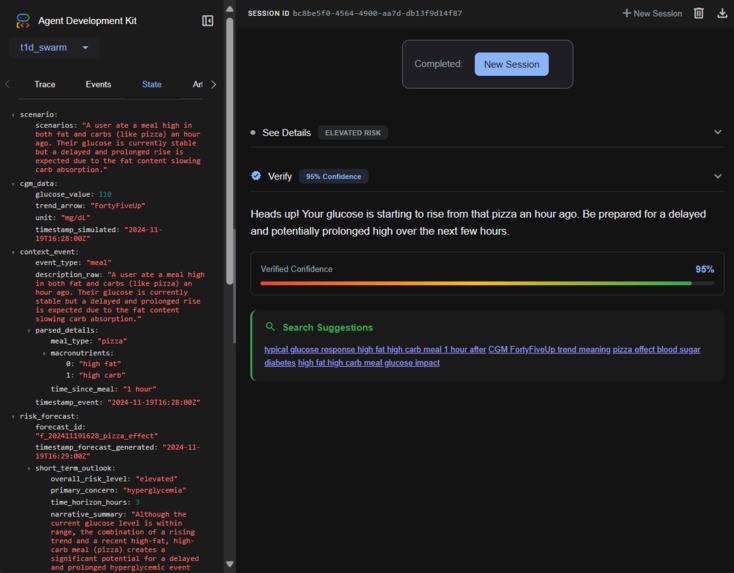Open high fat high carb meal glucose impact link
This screenshot has width=734, height=573.
(x=368, y=363)
